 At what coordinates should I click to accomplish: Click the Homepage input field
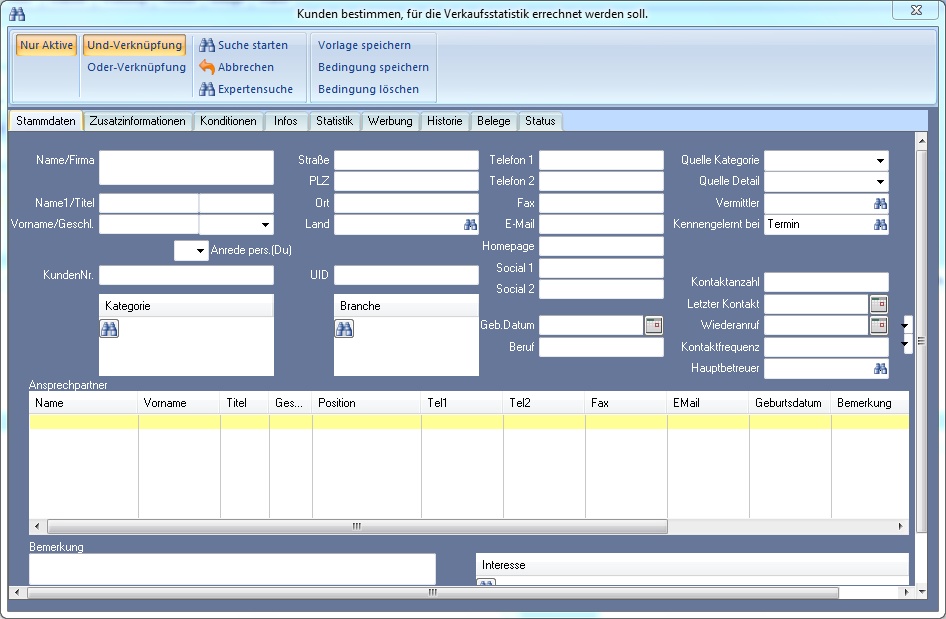click(602, 246)
